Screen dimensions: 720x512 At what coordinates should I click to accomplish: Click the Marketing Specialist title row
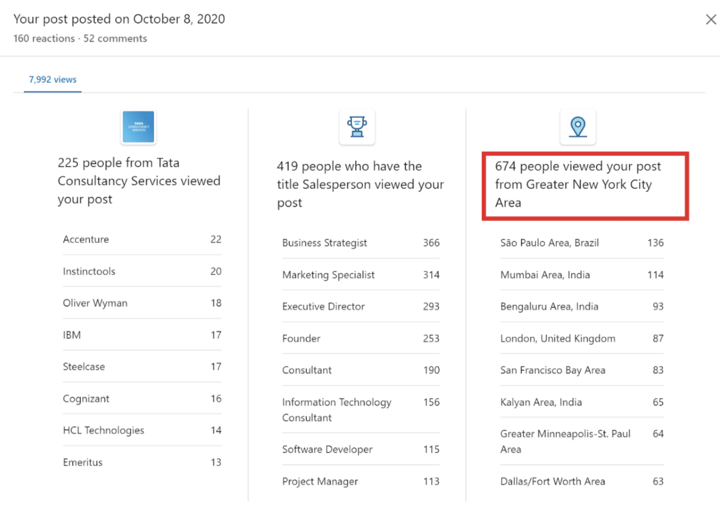(x=360, y=275)
